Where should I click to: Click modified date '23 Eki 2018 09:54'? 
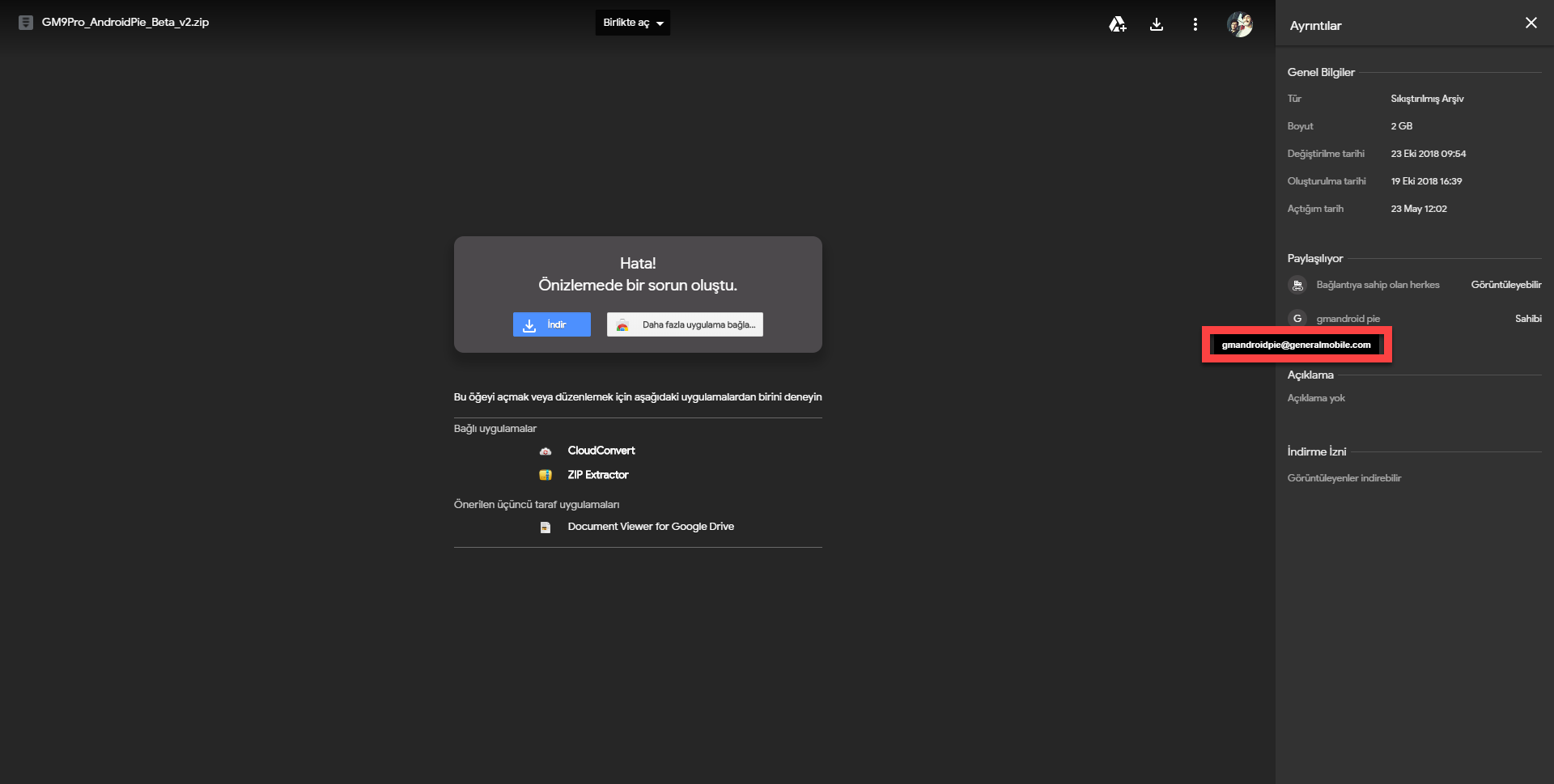tap(1429, 154)
